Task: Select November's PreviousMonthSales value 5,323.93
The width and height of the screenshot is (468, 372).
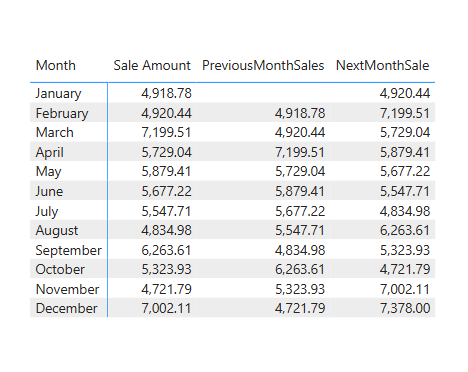Action: click(300, 289)
